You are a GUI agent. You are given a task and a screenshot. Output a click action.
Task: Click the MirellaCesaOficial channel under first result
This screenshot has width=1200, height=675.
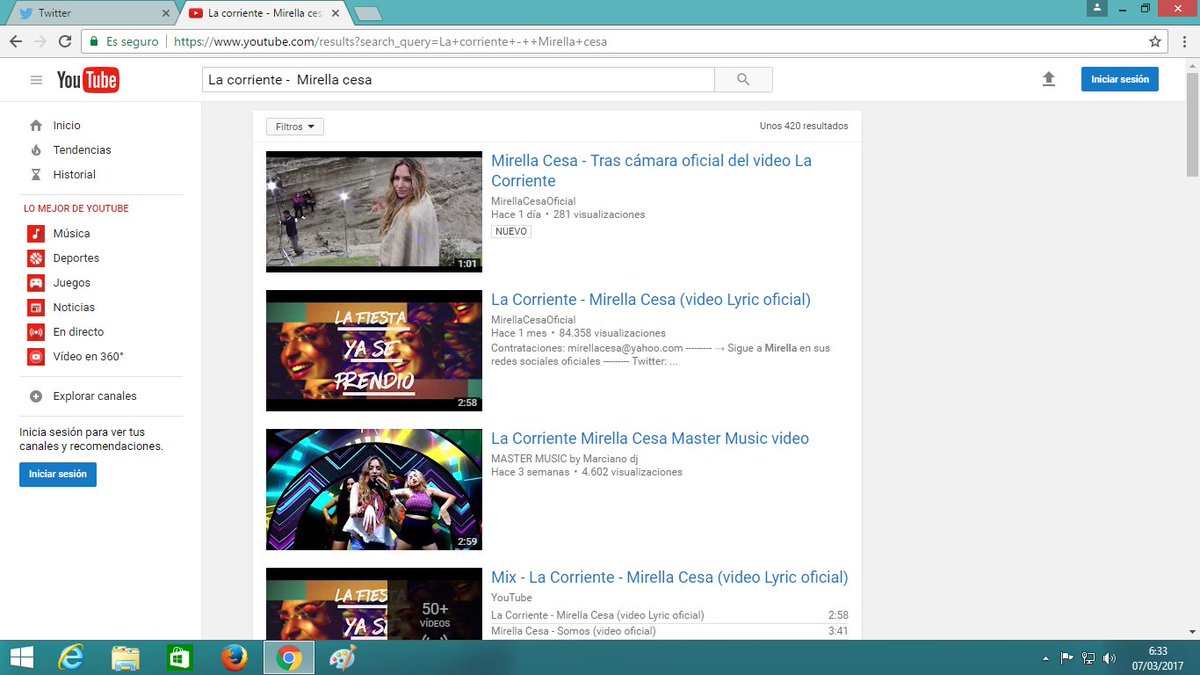click(533, 201)
